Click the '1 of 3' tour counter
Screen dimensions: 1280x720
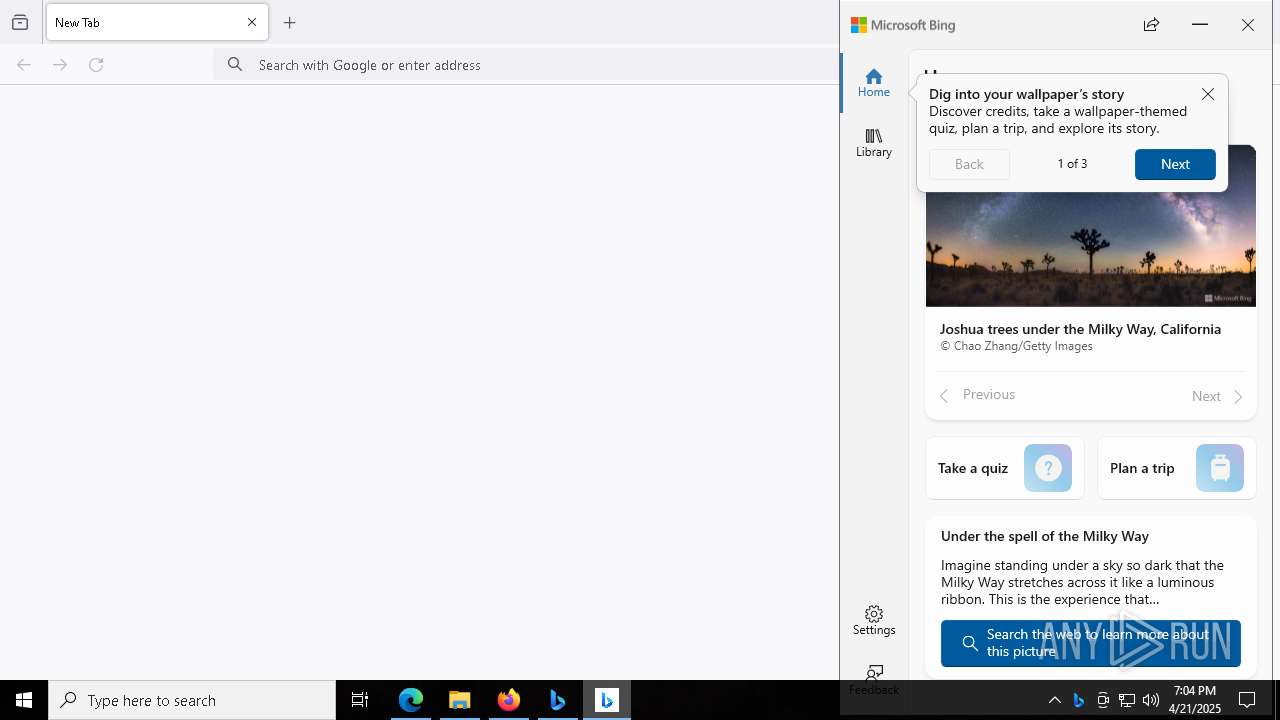(1072, 164)
